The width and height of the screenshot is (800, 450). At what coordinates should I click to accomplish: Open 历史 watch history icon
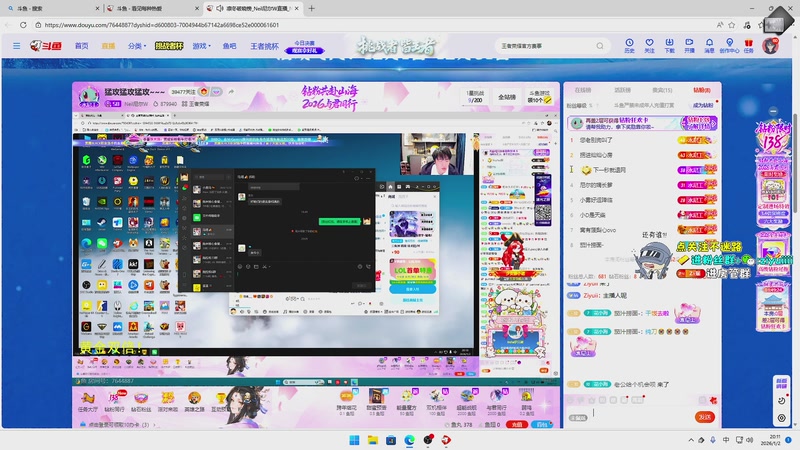[x=630, y=45]
